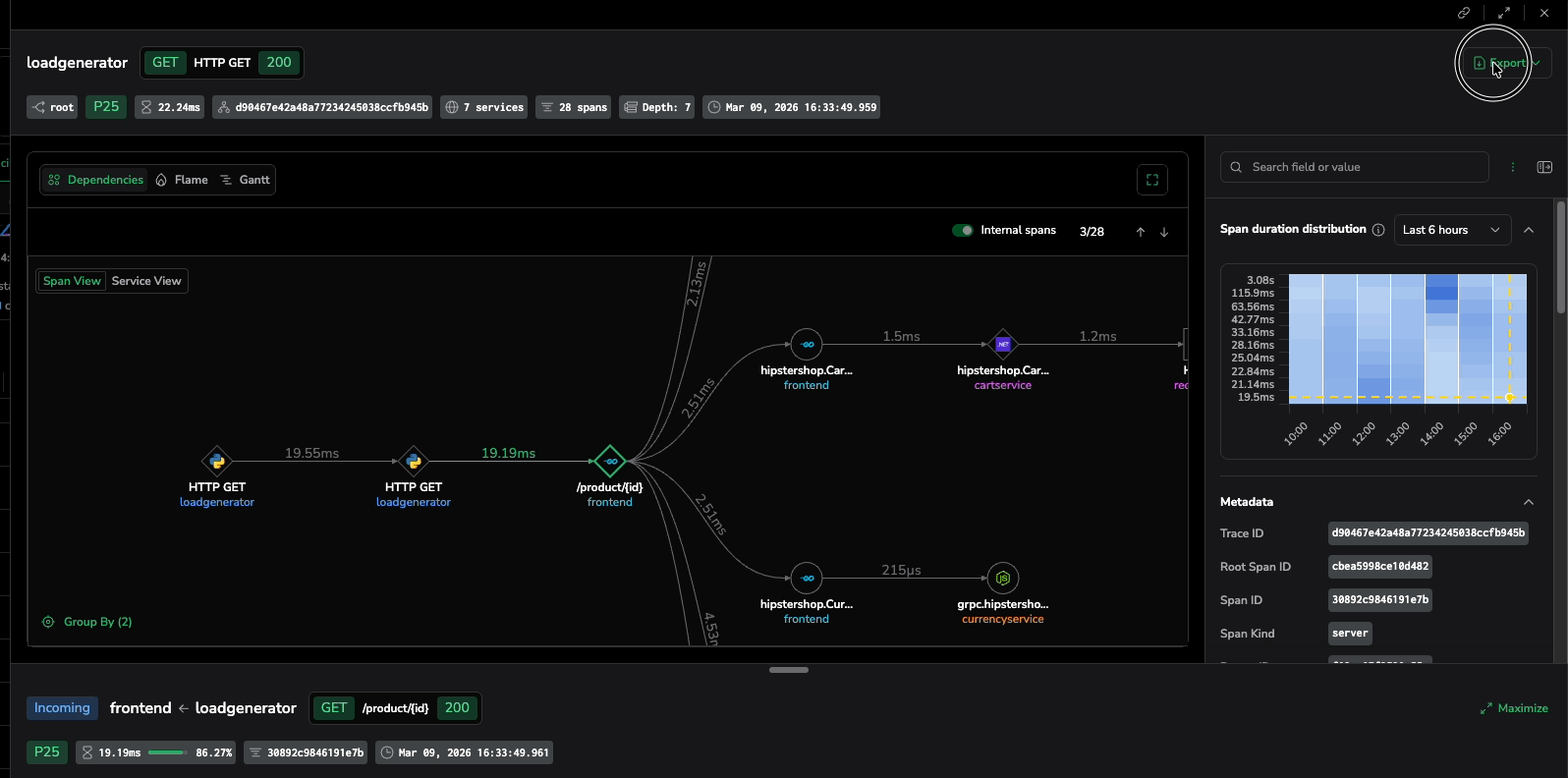The width and height of the screenshot is (1568, 778).
Task: Collapse the Metadata section
Action: tap(1528, 502)
